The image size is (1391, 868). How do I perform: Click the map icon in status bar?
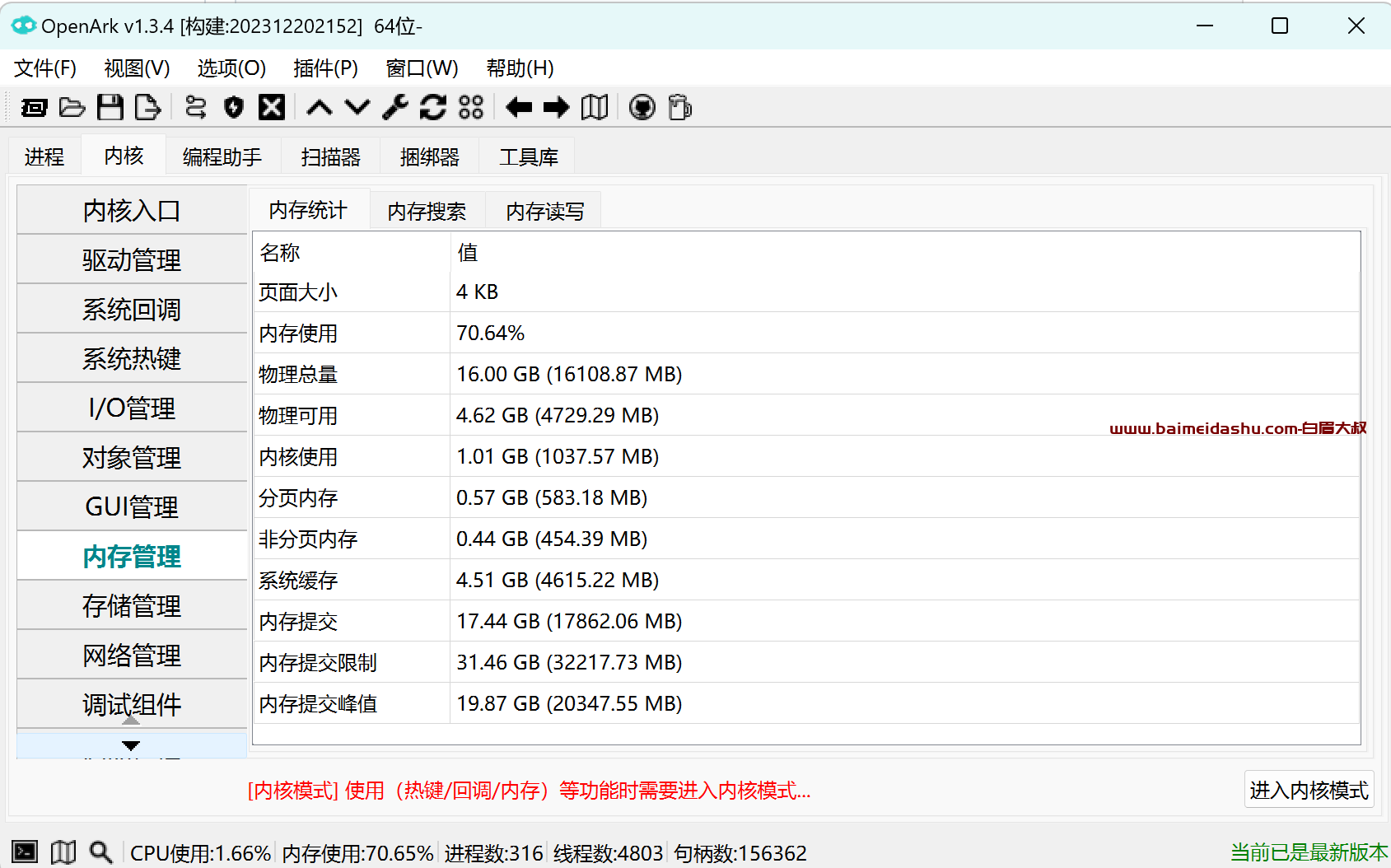[x=63, y=852]
